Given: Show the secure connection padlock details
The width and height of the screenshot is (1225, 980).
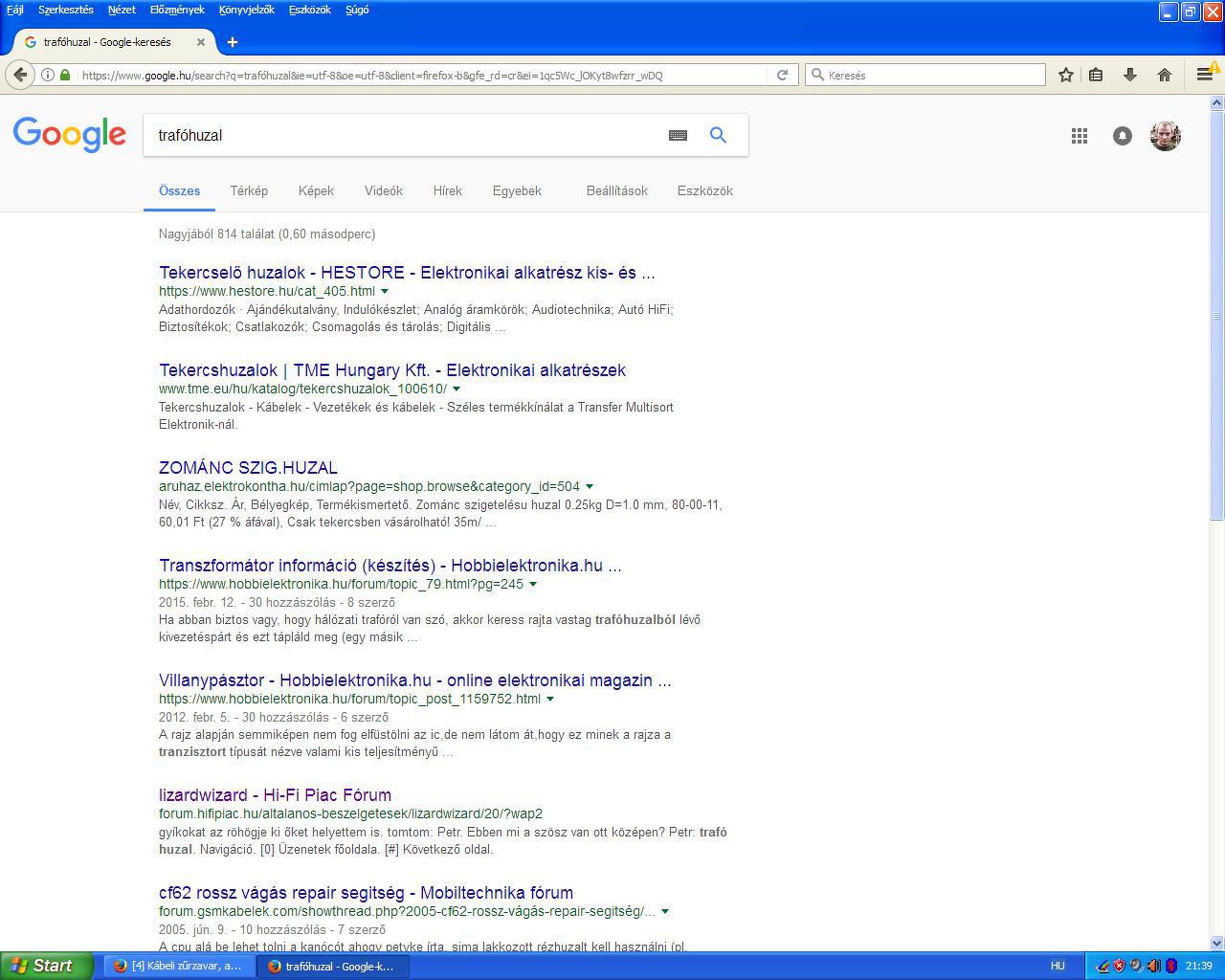Looking at the screenshot, I should tap(65, 75).
